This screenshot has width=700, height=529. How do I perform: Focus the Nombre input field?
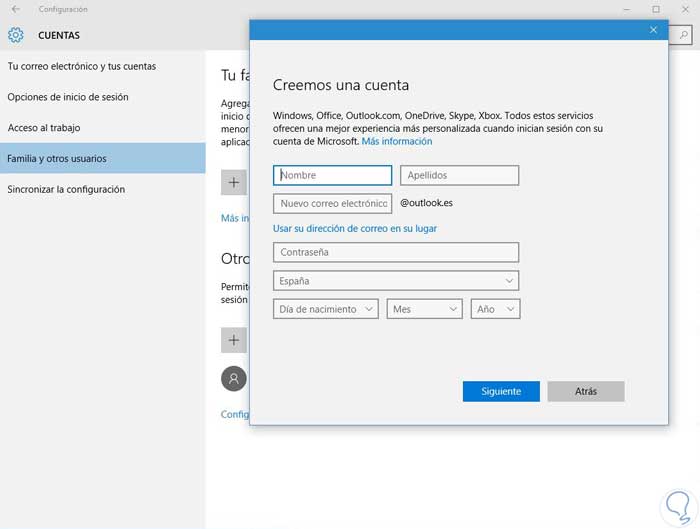[333, 175]
